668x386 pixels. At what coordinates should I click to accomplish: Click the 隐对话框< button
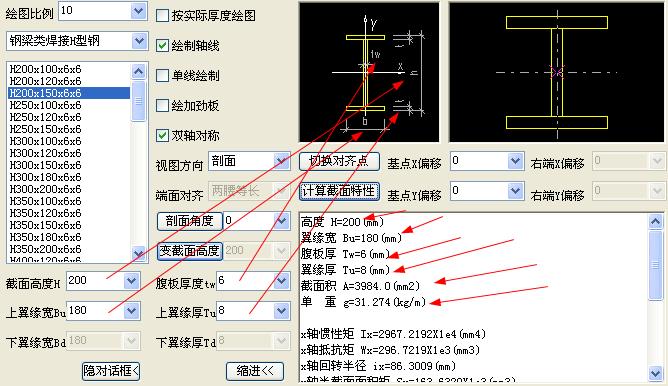point(111,371)
